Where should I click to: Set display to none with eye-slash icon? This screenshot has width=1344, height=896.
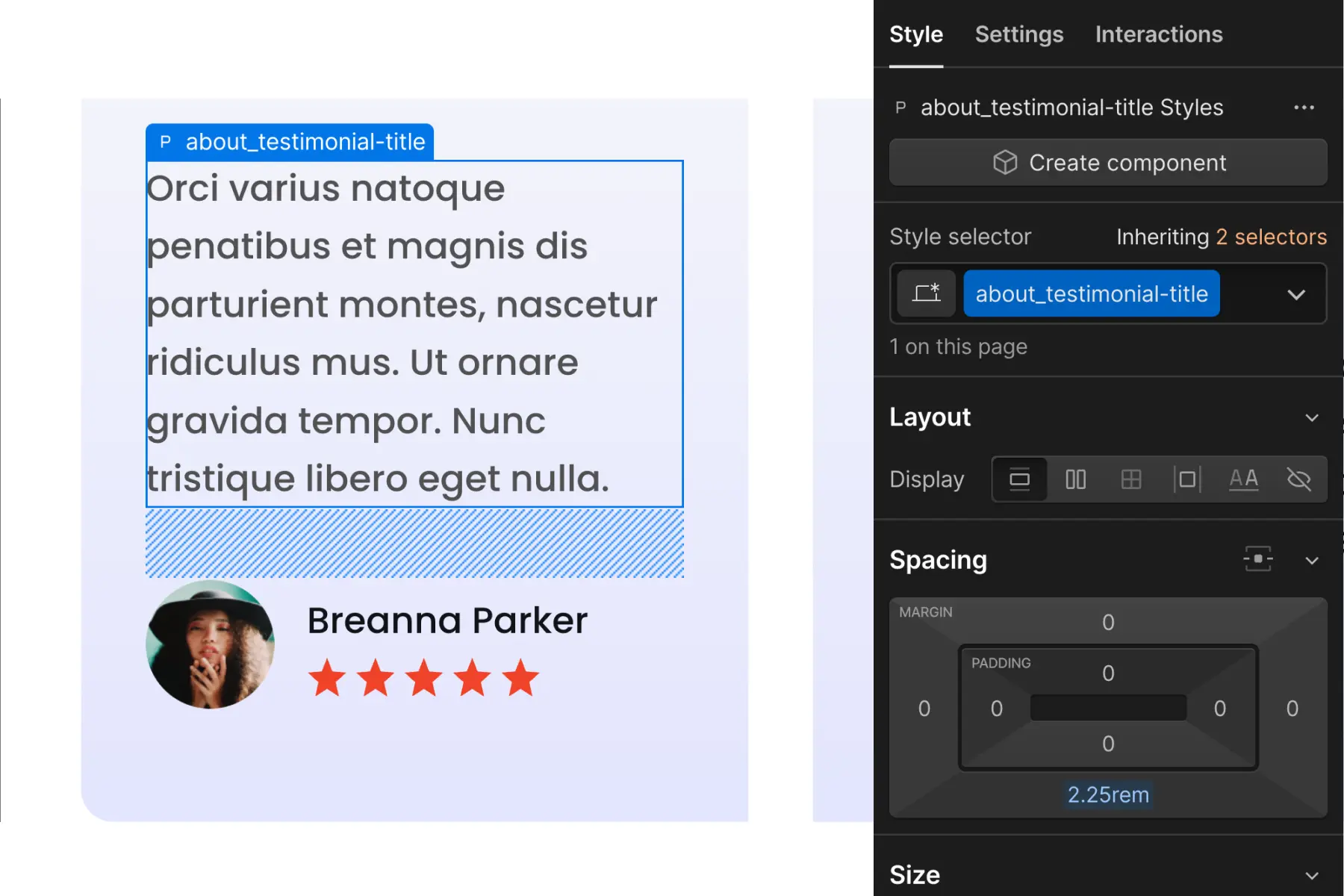coord(1299,479)
